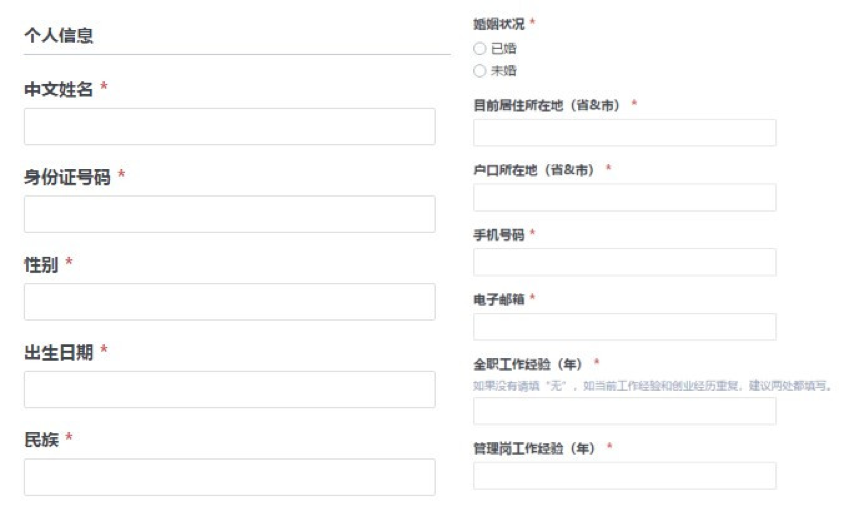
Task: Click the 身份证号码 label text
Action: tap(67, 176)
